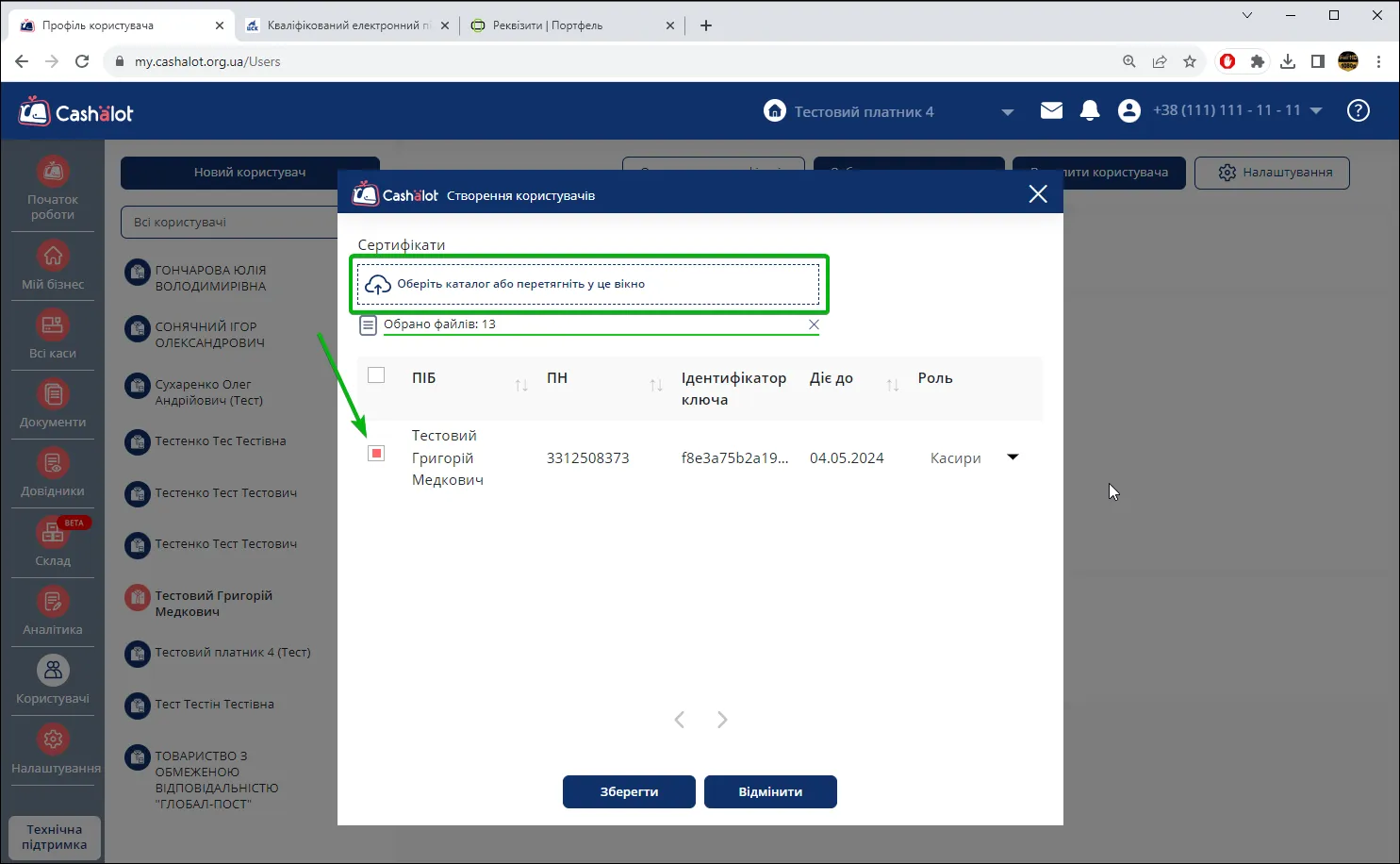Viewport: 1400px width, 864px height.
Task: Click the Відмінити button
Action: [x=770, y=792]
